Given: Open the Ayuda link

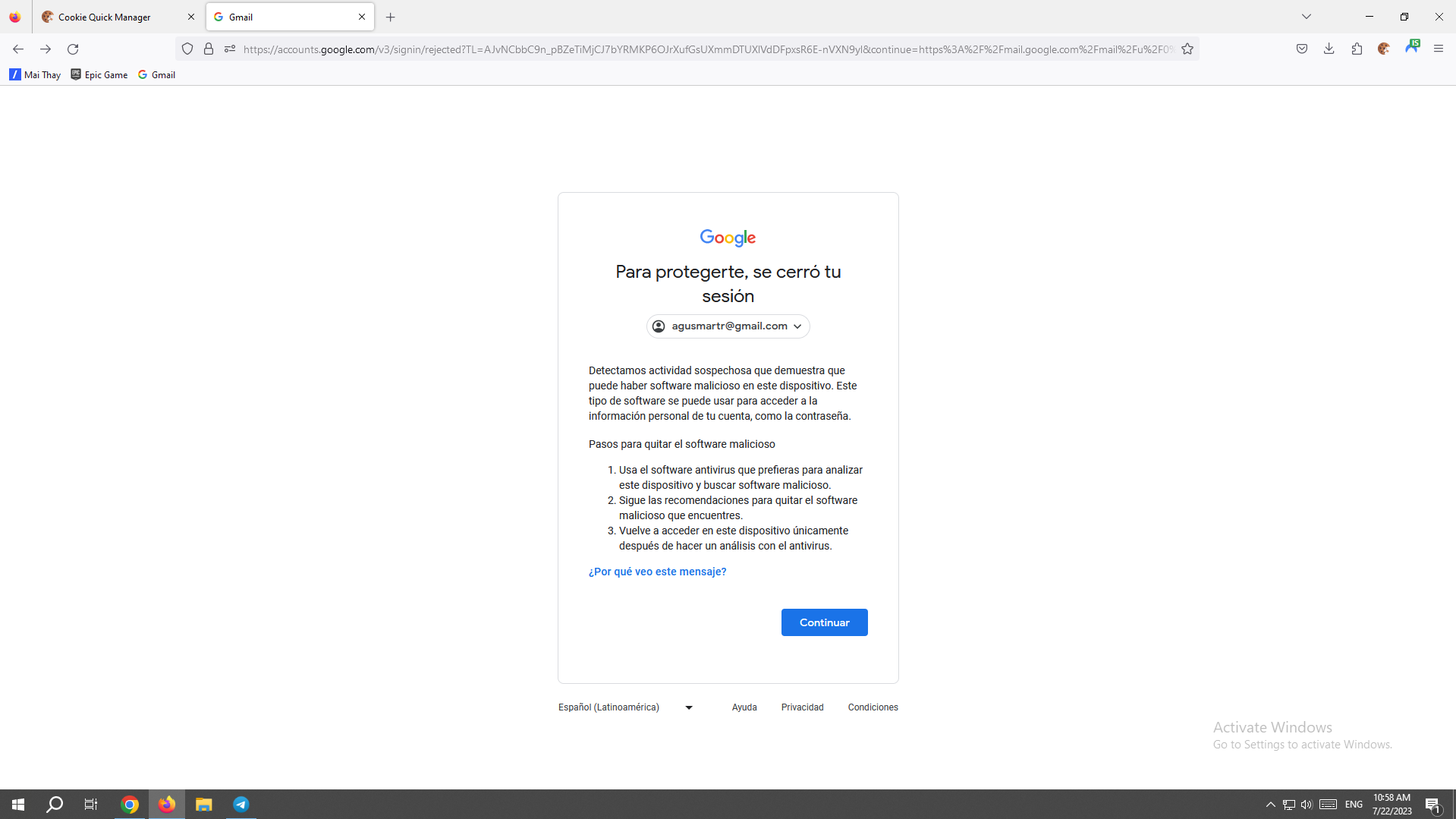Looking at the screenshot, I should click(744, 707).
